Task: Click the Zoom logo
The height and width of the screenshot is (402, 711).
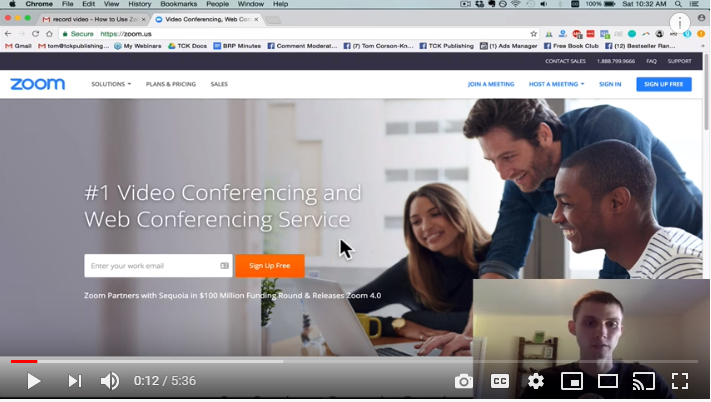Action: [x=38, y=84]
